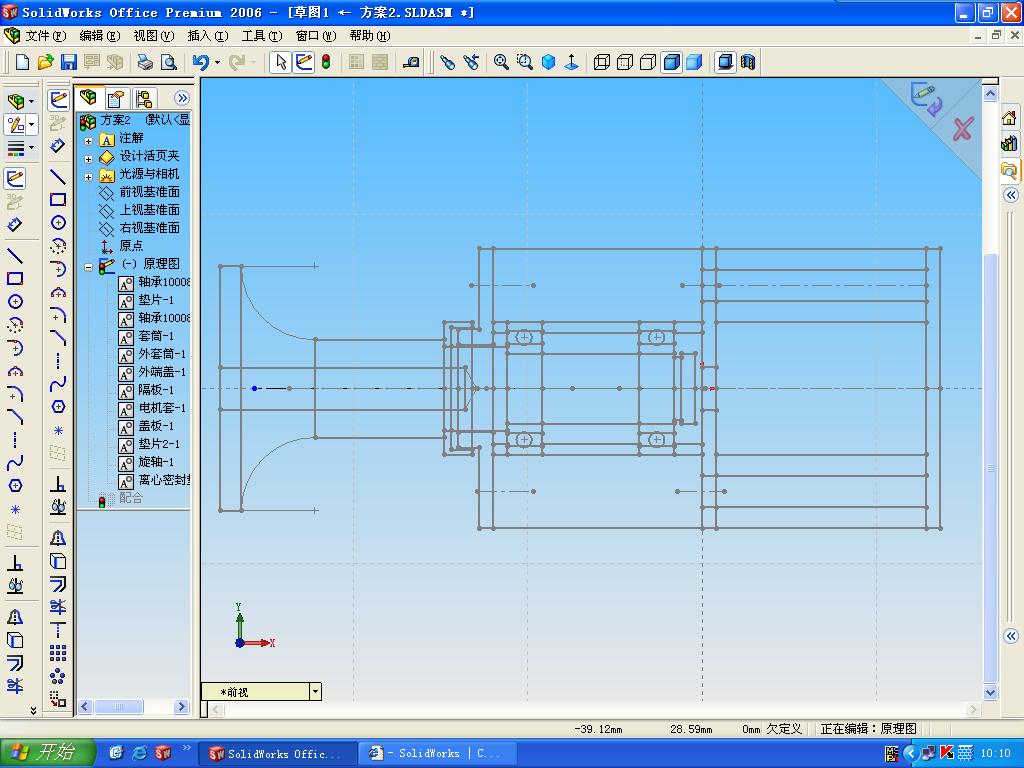1024x768 pixels.
Task: Switch display to Wireframe
Action: click(601, 62)
